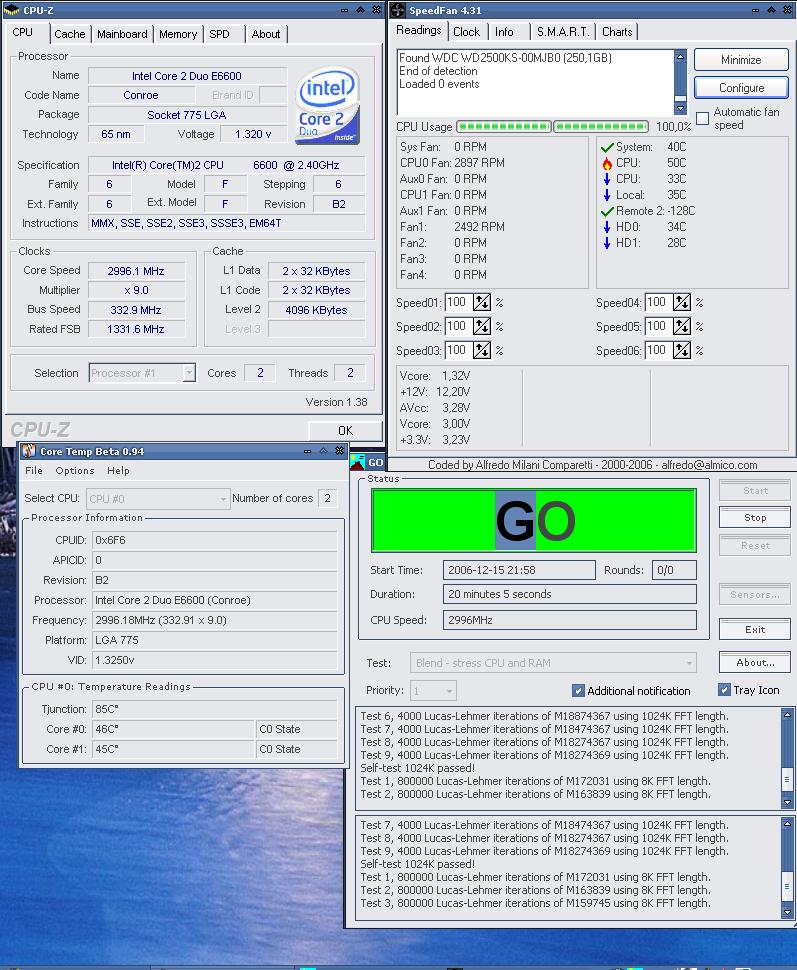Click the down arrow icon beside HD1

[x=607, y=243]
